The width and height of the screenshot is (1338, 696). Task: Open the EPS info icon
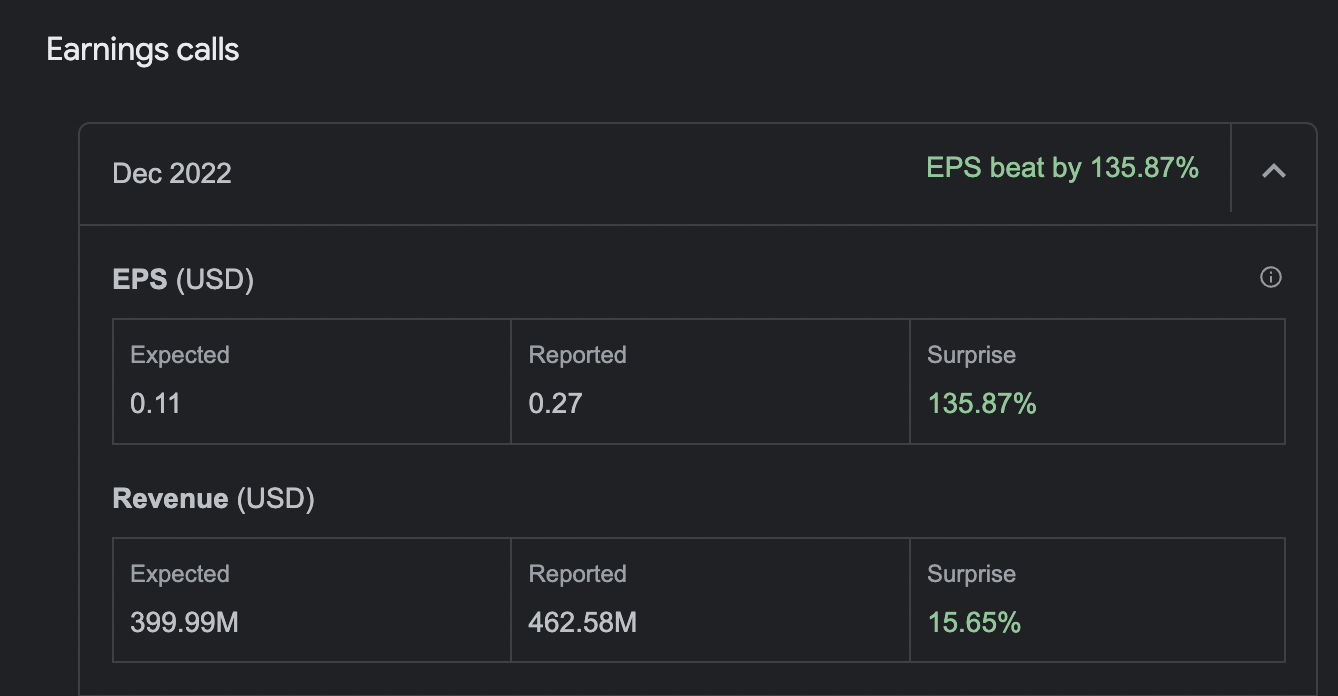tap(1271, 278)
